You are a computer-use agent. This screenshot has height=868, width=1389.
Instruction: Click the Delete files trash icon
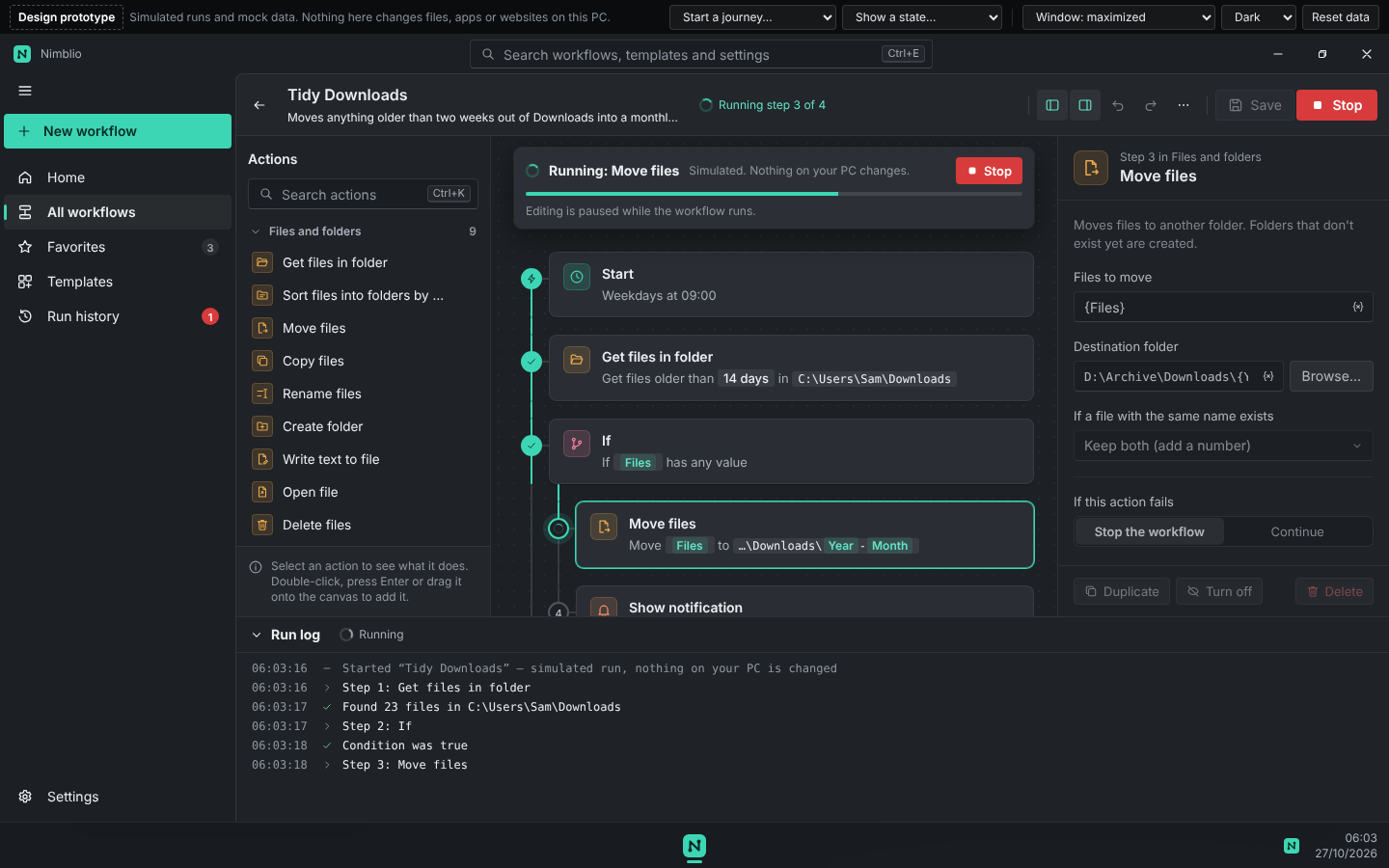[x=262, y=525]
